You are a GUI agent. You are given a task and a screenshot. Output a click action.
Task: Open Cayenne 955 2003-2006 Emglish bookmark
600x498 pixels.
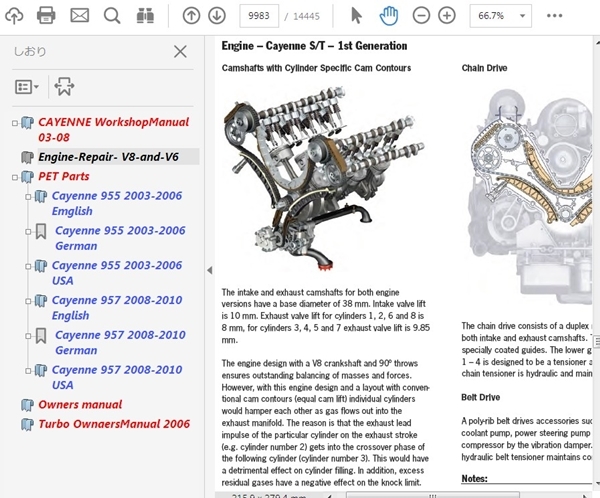[x=117, y=203]
